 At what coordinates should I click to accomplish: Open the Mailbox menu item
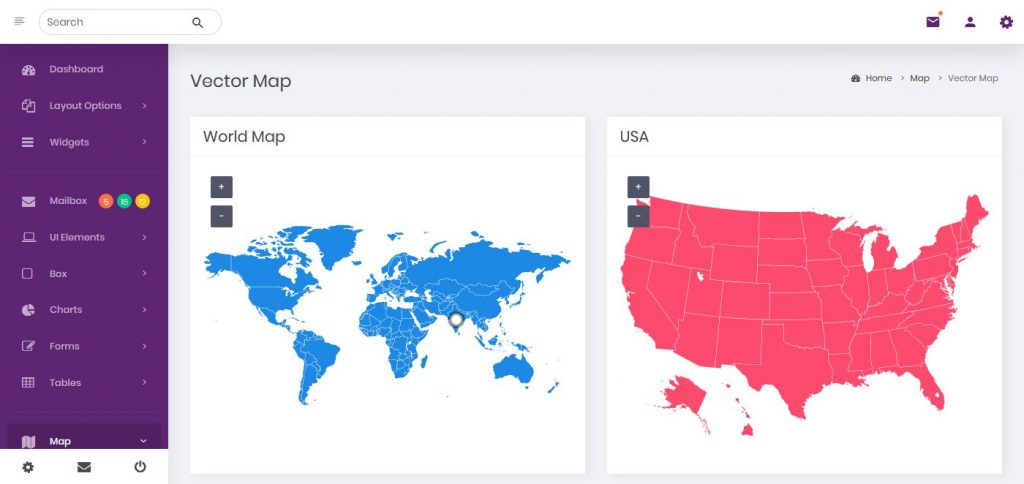click(68, 201)
